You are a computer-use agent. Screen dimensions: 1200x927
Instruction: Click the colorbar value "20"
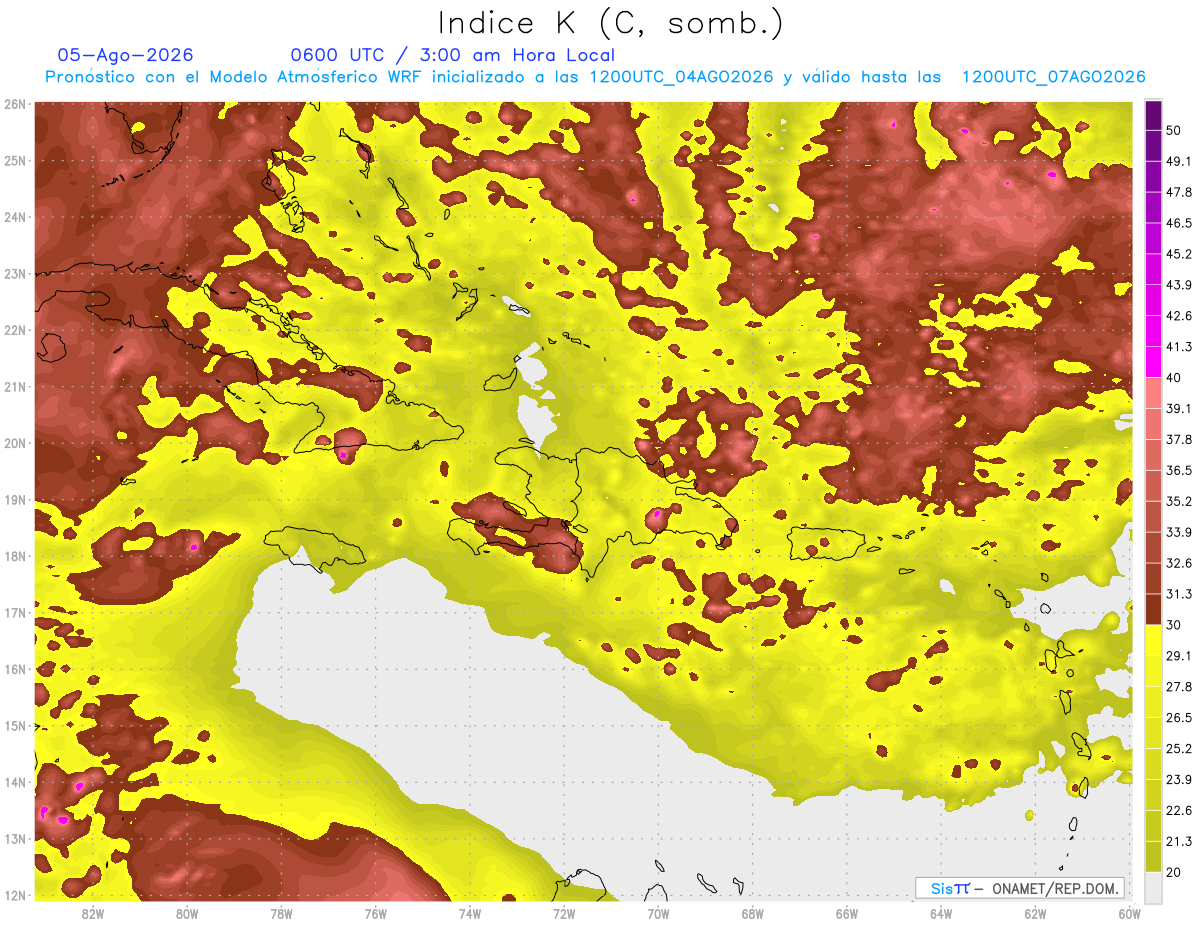pos(1173,872)
